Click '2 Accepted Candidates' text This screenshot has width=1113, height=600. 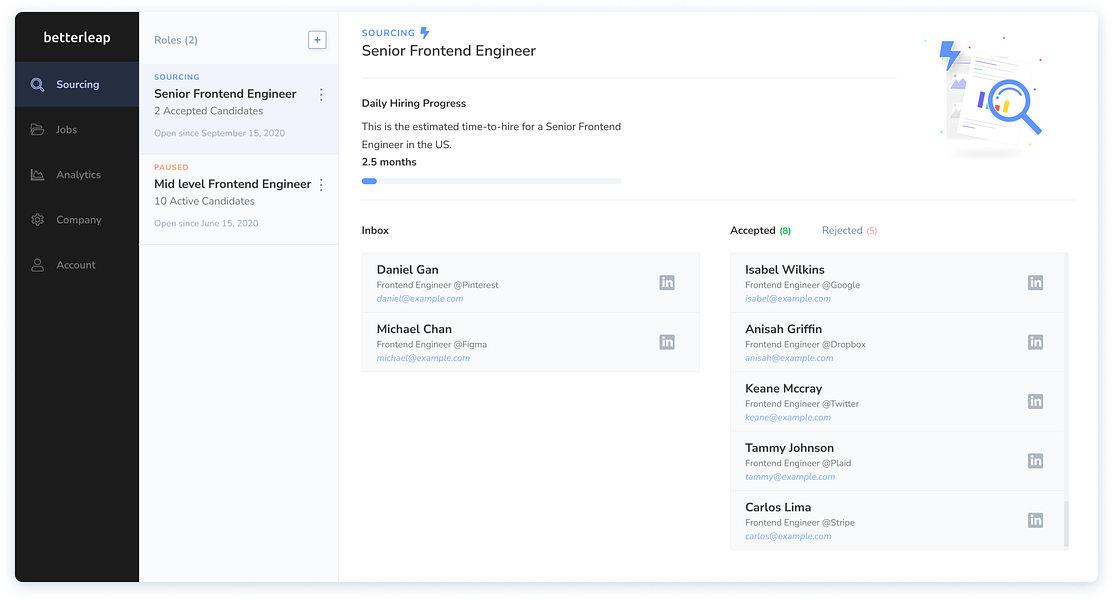pos(209,111)
